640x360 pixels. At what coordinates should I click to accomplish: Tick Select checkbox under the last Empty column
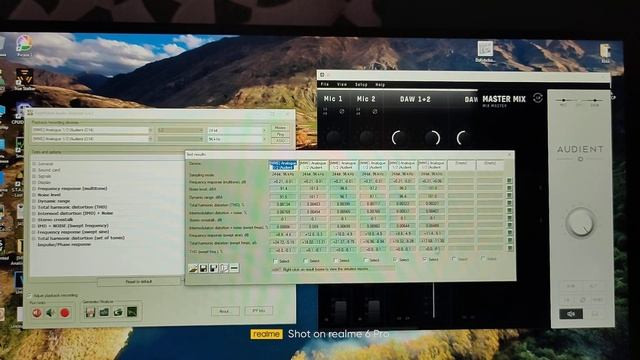[x=483, y=259]
